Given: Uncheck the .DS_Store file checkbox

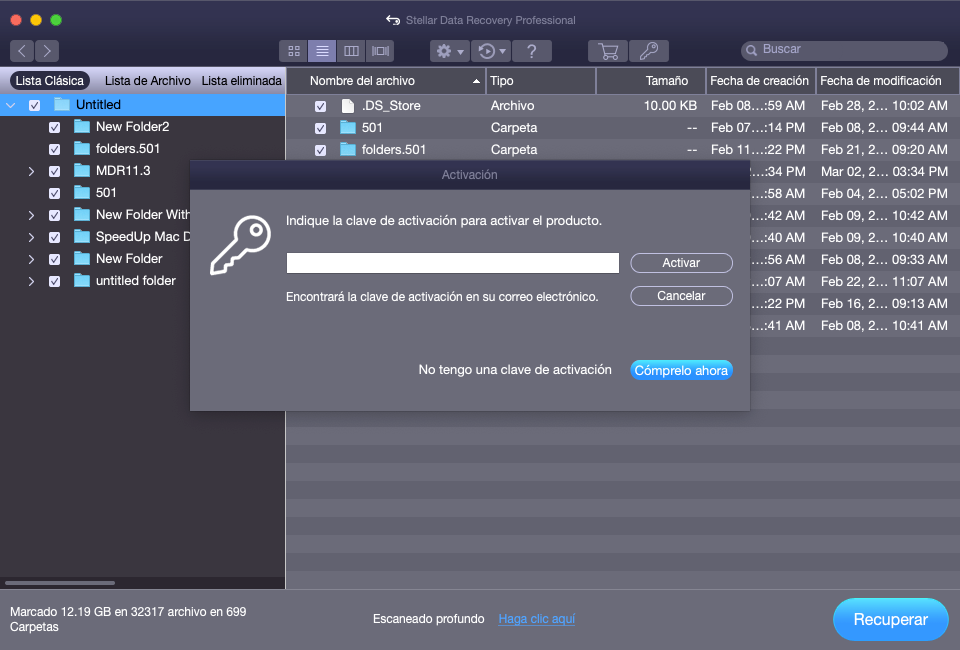Looking at the screenshot, I should tap(320, 106).
